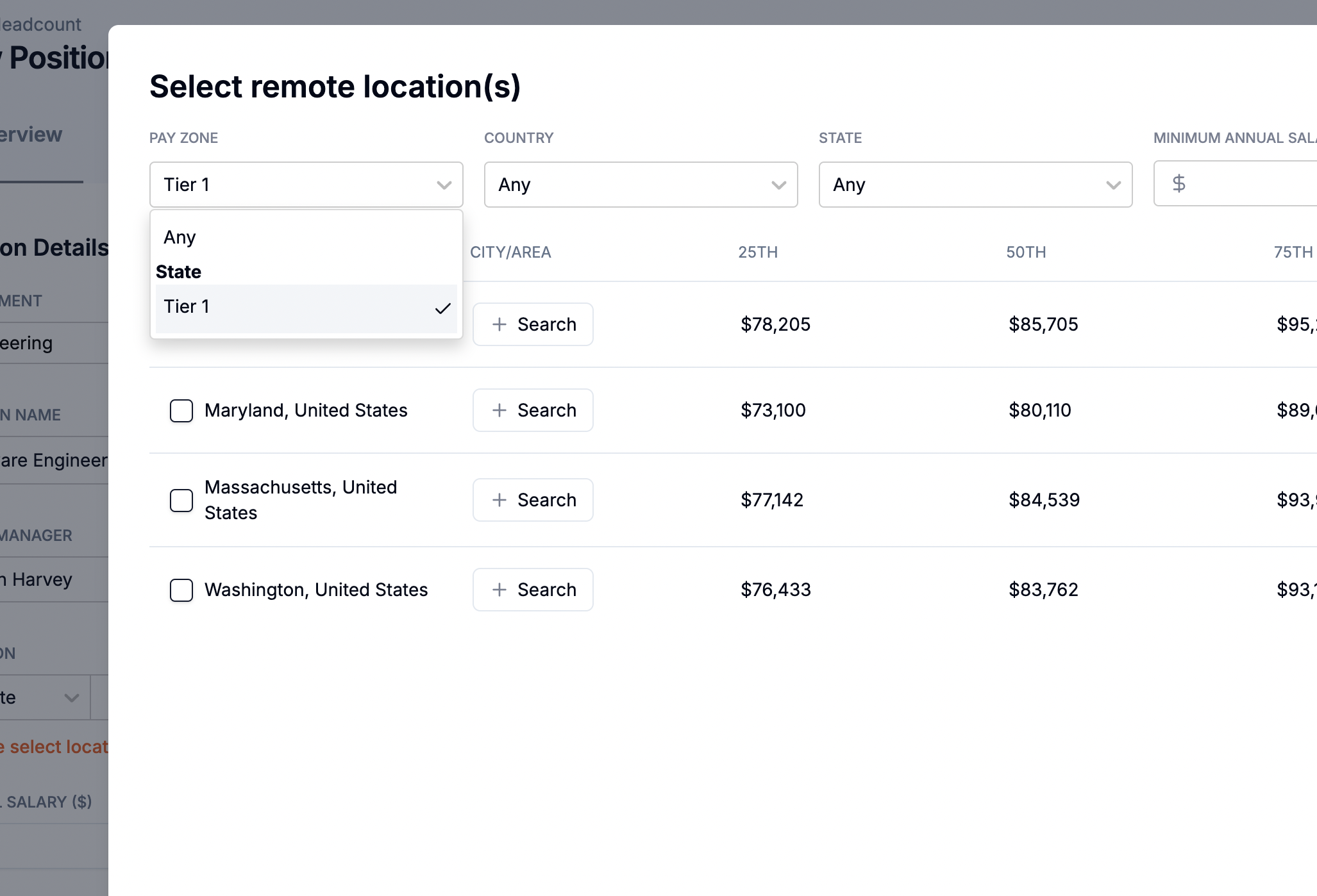Check the Maryland, United States checkbox
The image size is (1317, 896).
click(x=181, y=411)
